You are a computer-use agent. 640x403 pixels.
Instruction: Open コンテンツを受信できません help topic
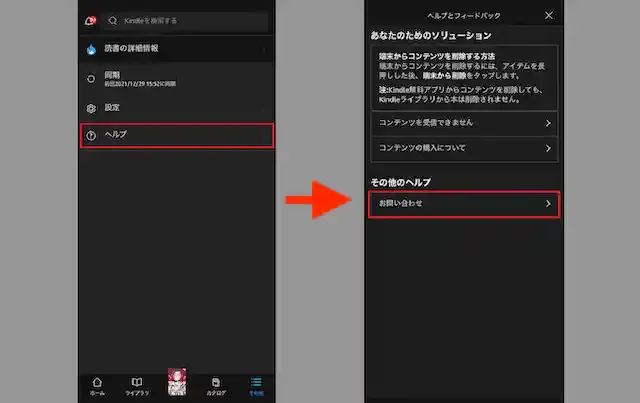pos(464,123)
